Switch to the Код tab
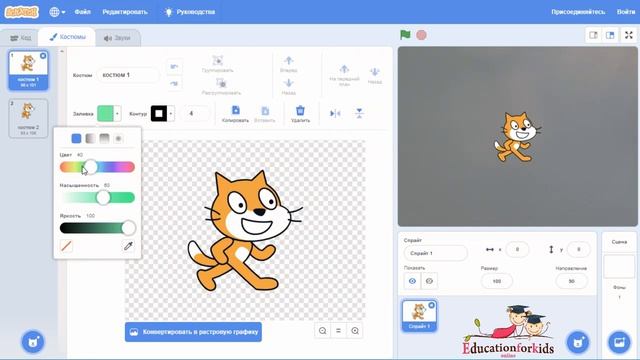This screenshot has width=640, height=360. [20, 38]
